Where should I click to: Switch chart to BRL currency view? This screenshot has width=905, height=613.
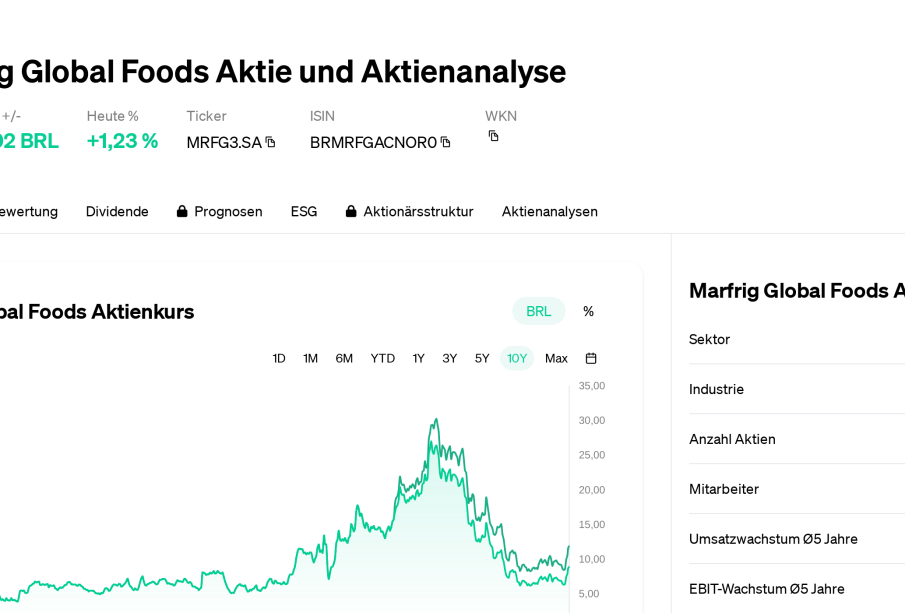click(x=538, y=311)
